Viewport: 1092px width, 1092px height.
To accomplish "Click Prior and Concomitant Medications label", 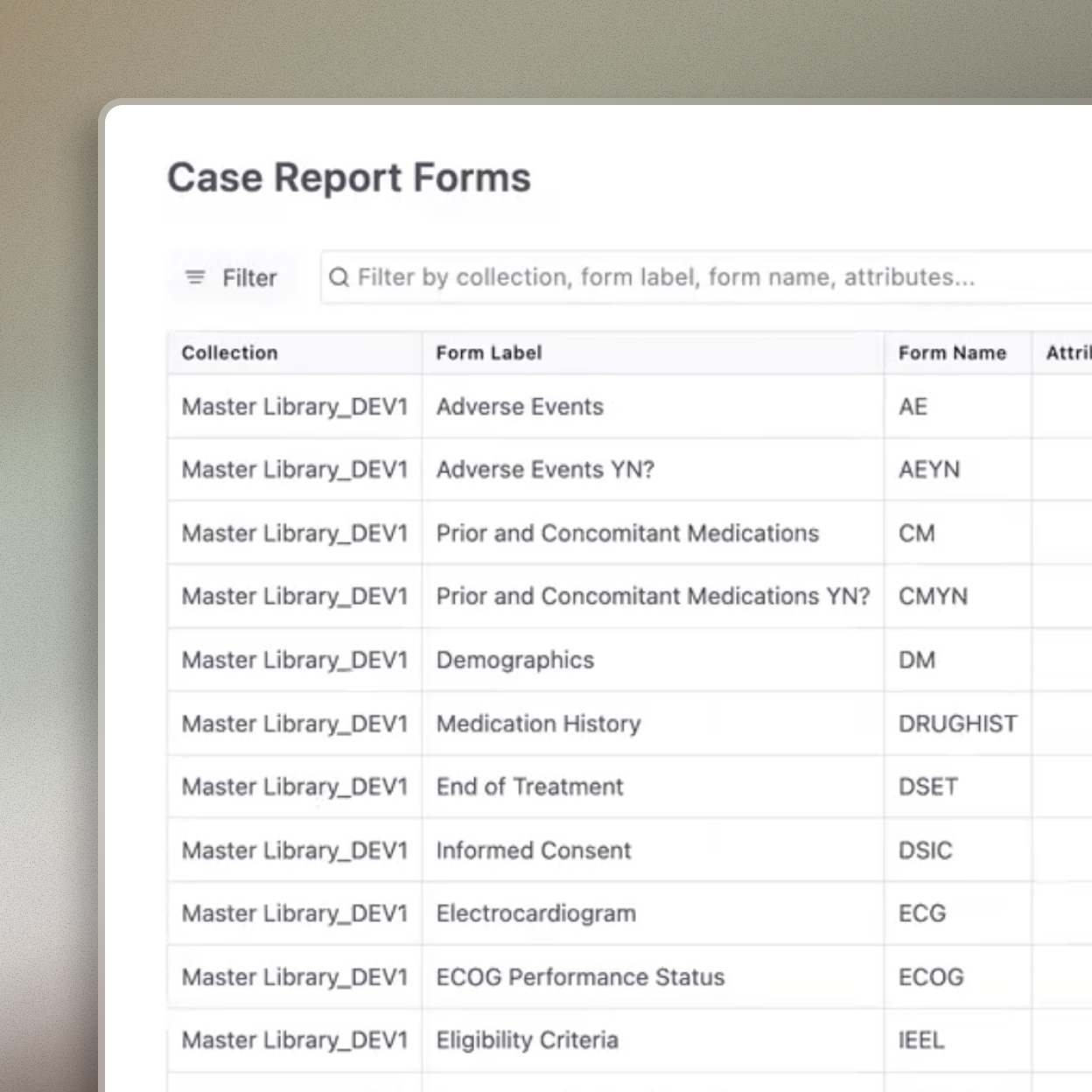I will click(x=627, y=533).
